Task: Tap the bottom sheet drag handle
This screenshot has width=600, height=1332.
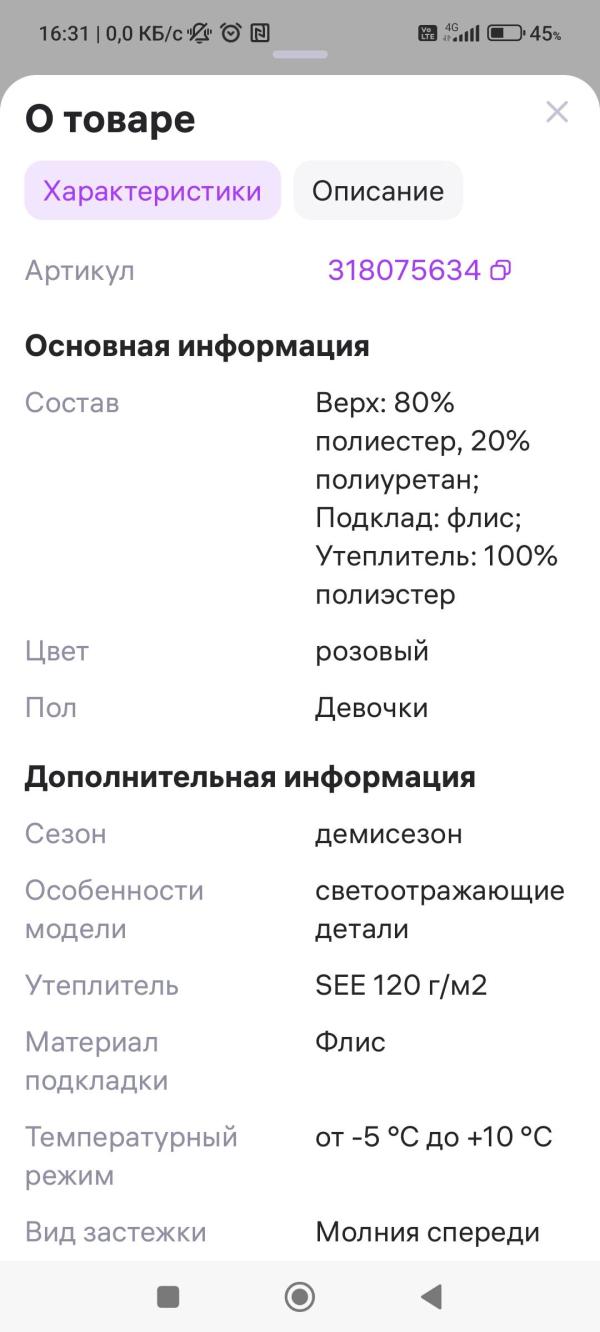Action: coord(300,54)
